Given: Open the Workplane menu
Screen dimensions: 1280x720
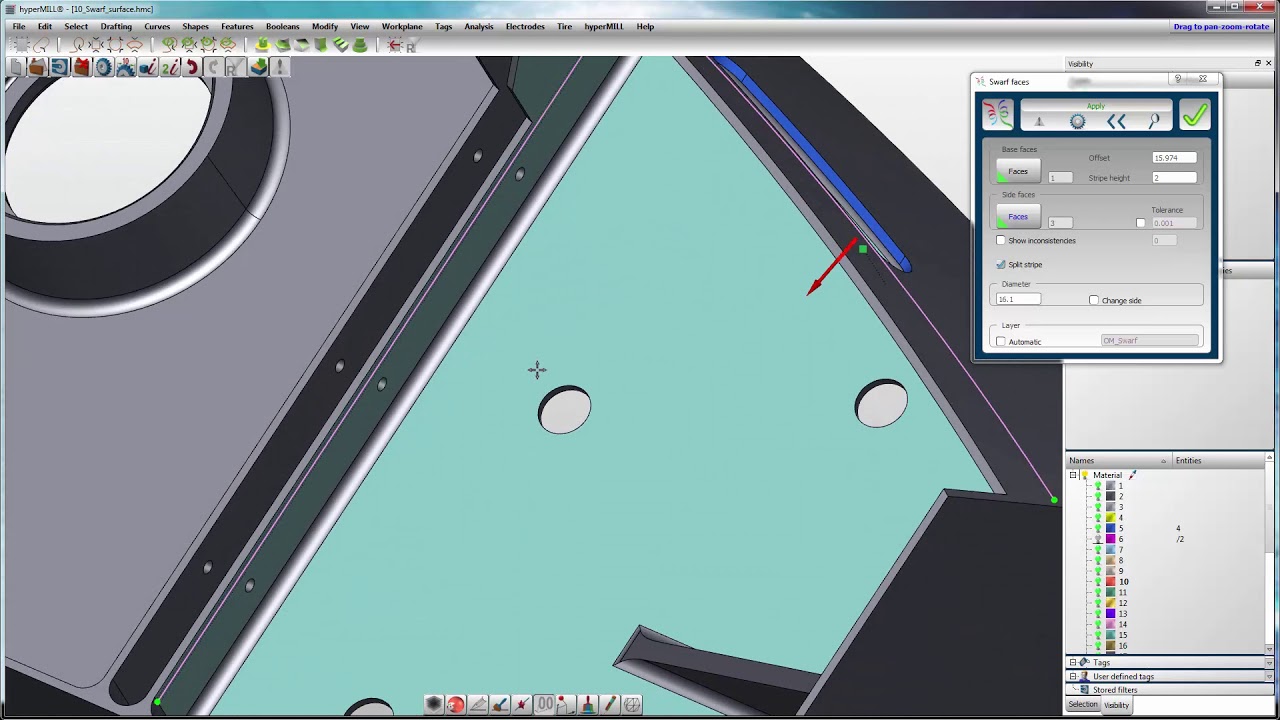Looking at the screenshot, I should click(x=402, y=26).
